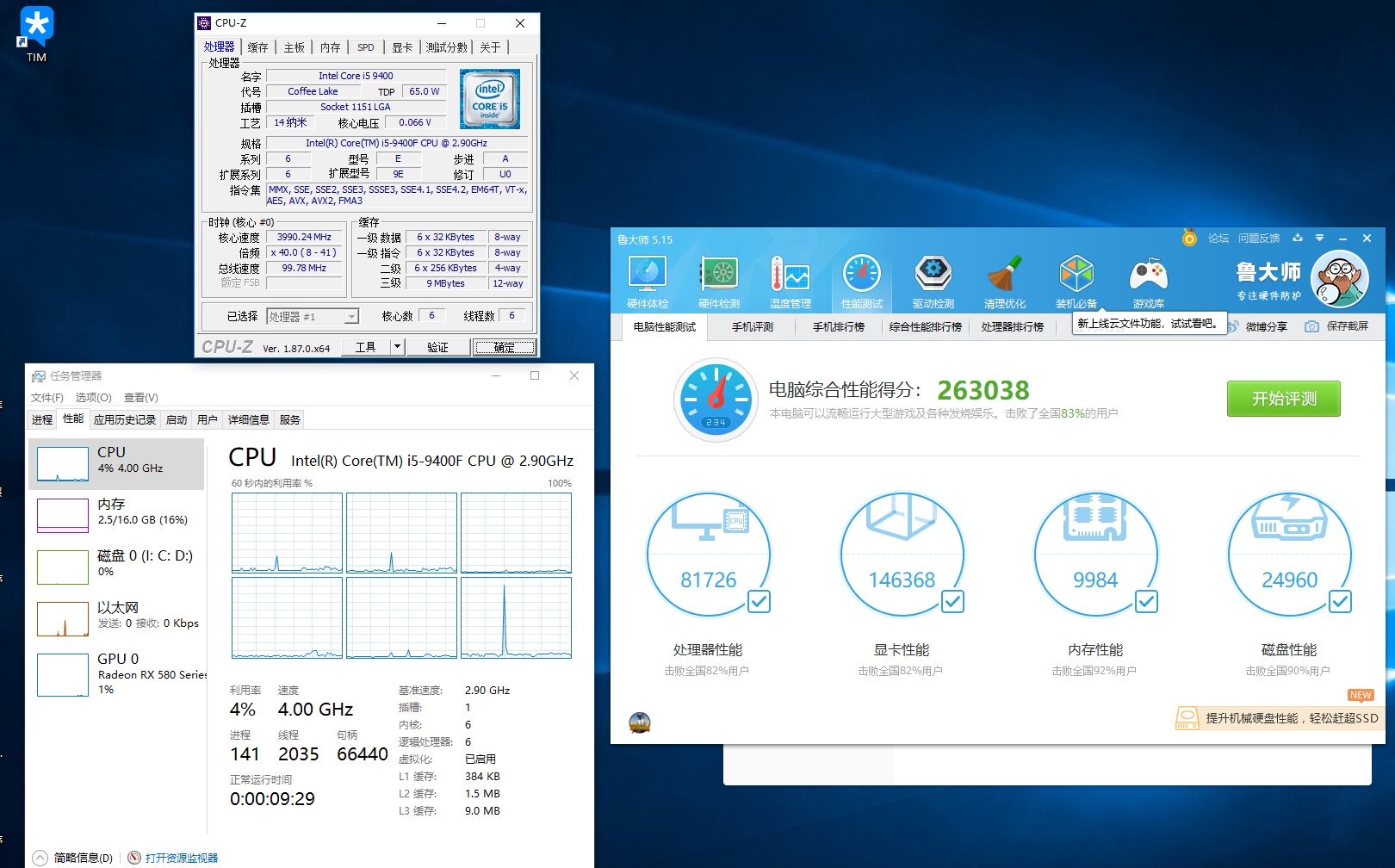Open 清理优化 cleanup broom icon
The height and width of the screenshot is (868, 1395).
click(x=1005, y=282)
